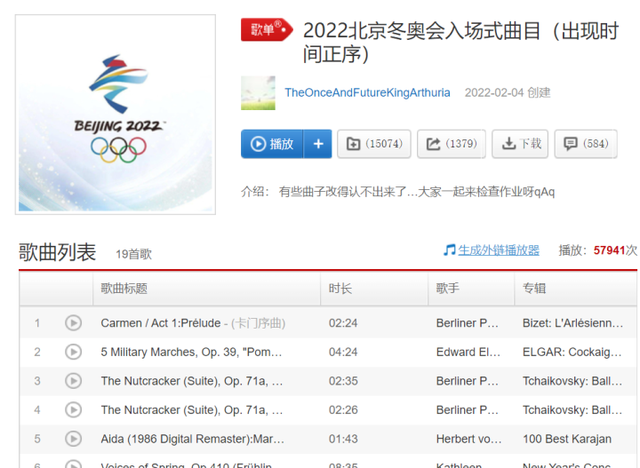Click the creator's avatar thumbnail
Viewport: 640px width, 468px height.
pyautogui.click(x=258, y=93)
